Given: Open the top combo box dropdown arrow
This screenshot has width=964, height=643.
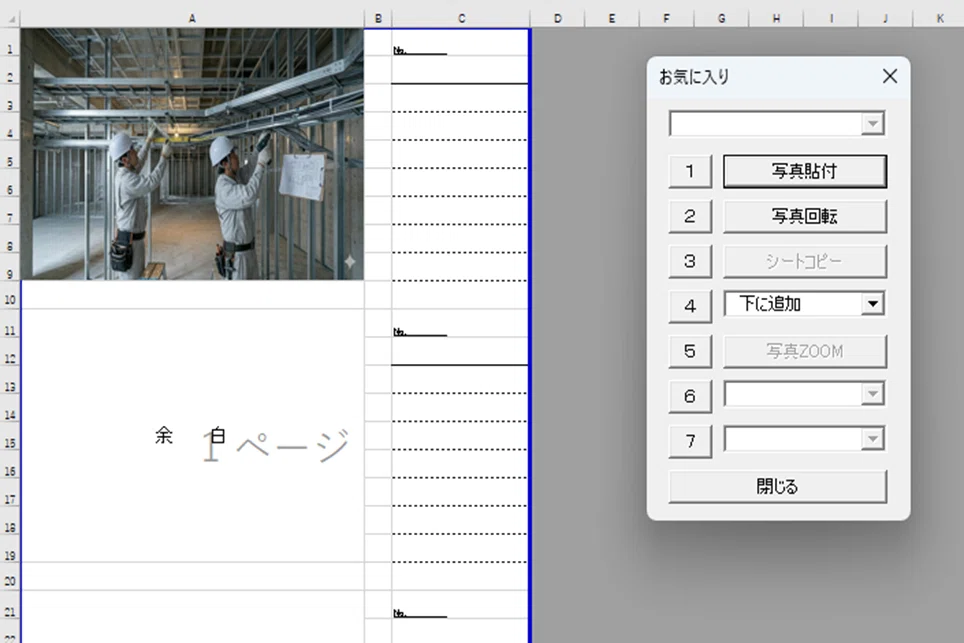Looking at the screenshot, I should (872, 124).
